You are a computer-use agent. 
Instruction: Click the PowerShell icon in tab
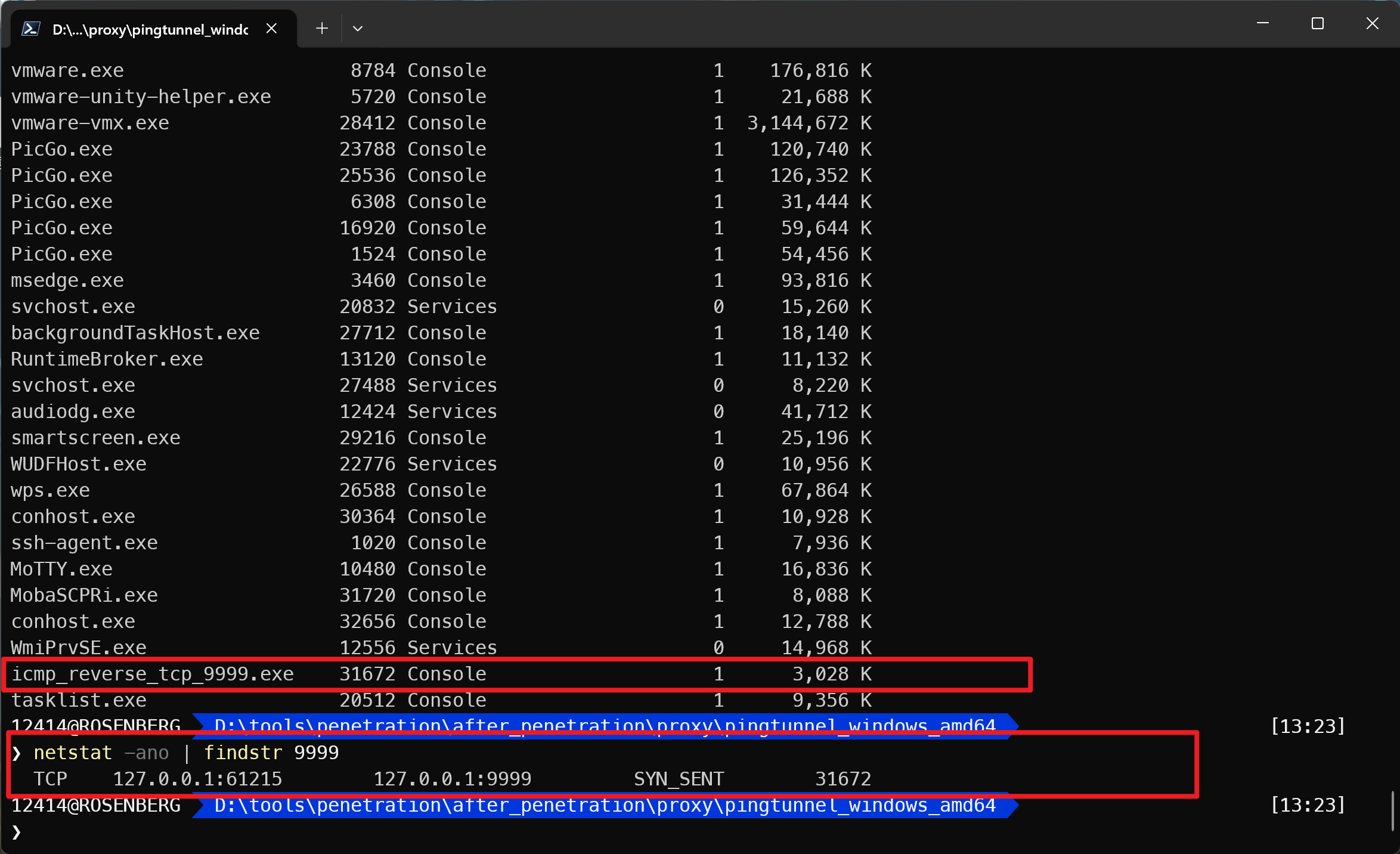point(31,29)
